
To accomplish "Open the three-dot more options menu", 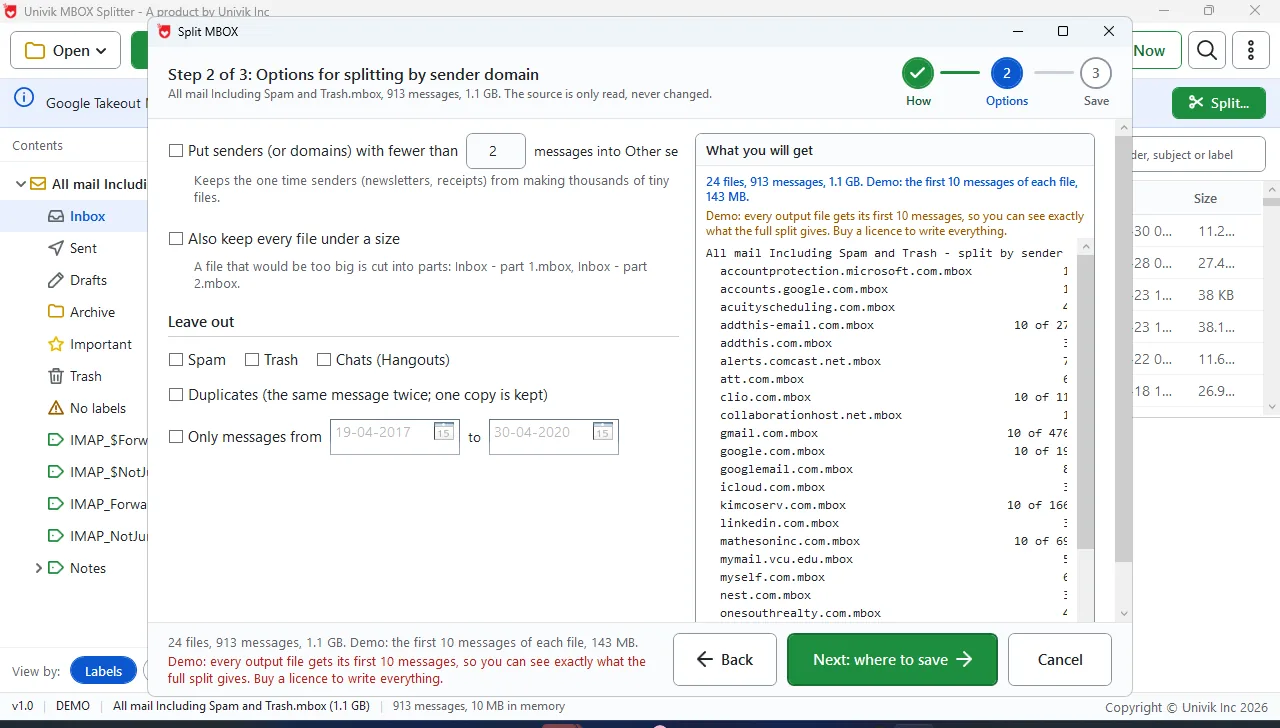I will click(x=1251, y=50).
